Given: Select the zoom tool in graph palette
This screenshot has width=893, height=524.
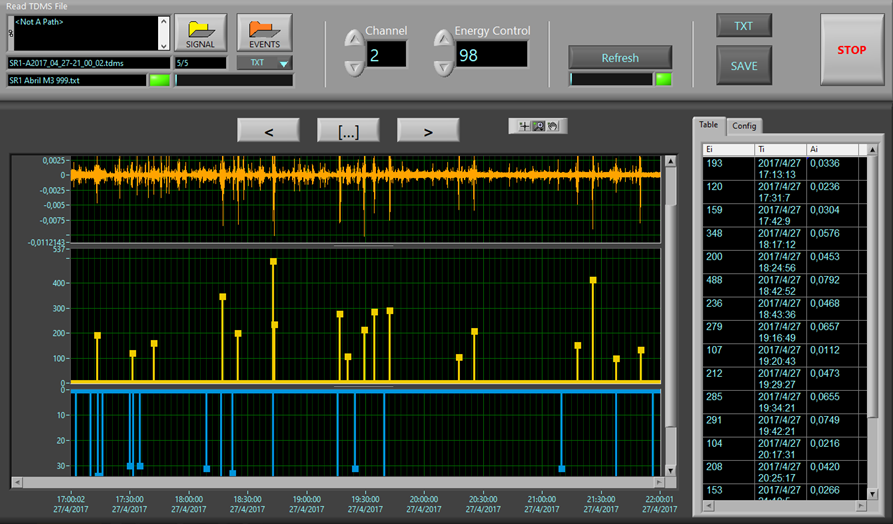Looking at the screenshot, I should [537, 126].
